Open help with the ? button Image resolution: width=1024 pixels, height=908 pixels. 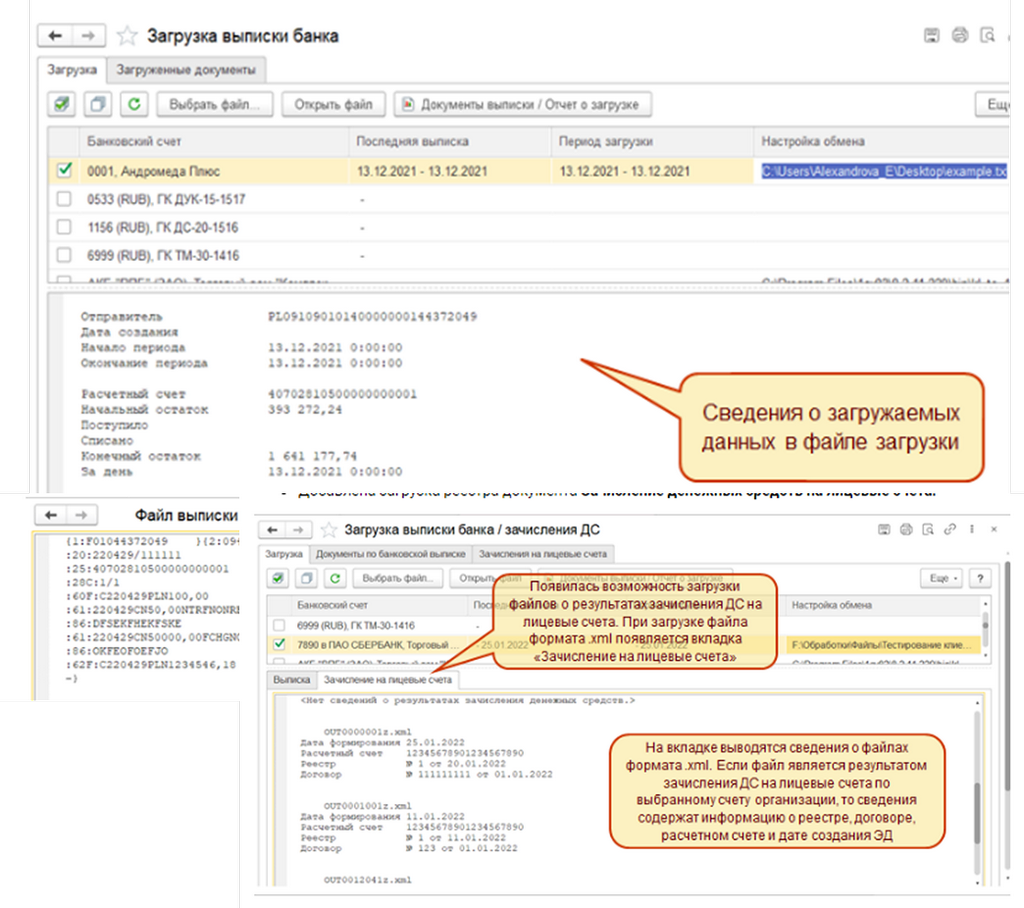pos(980,578)
